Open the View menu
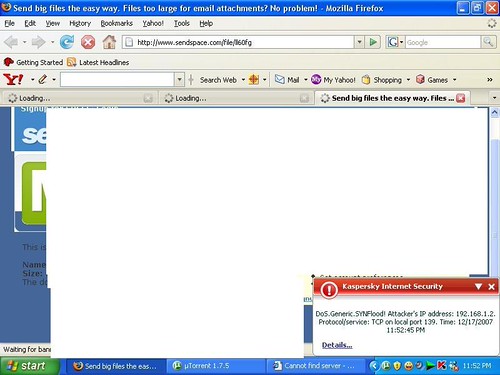Screen dimensions: 500x375 pyautogui.click(x=53, y=23)
